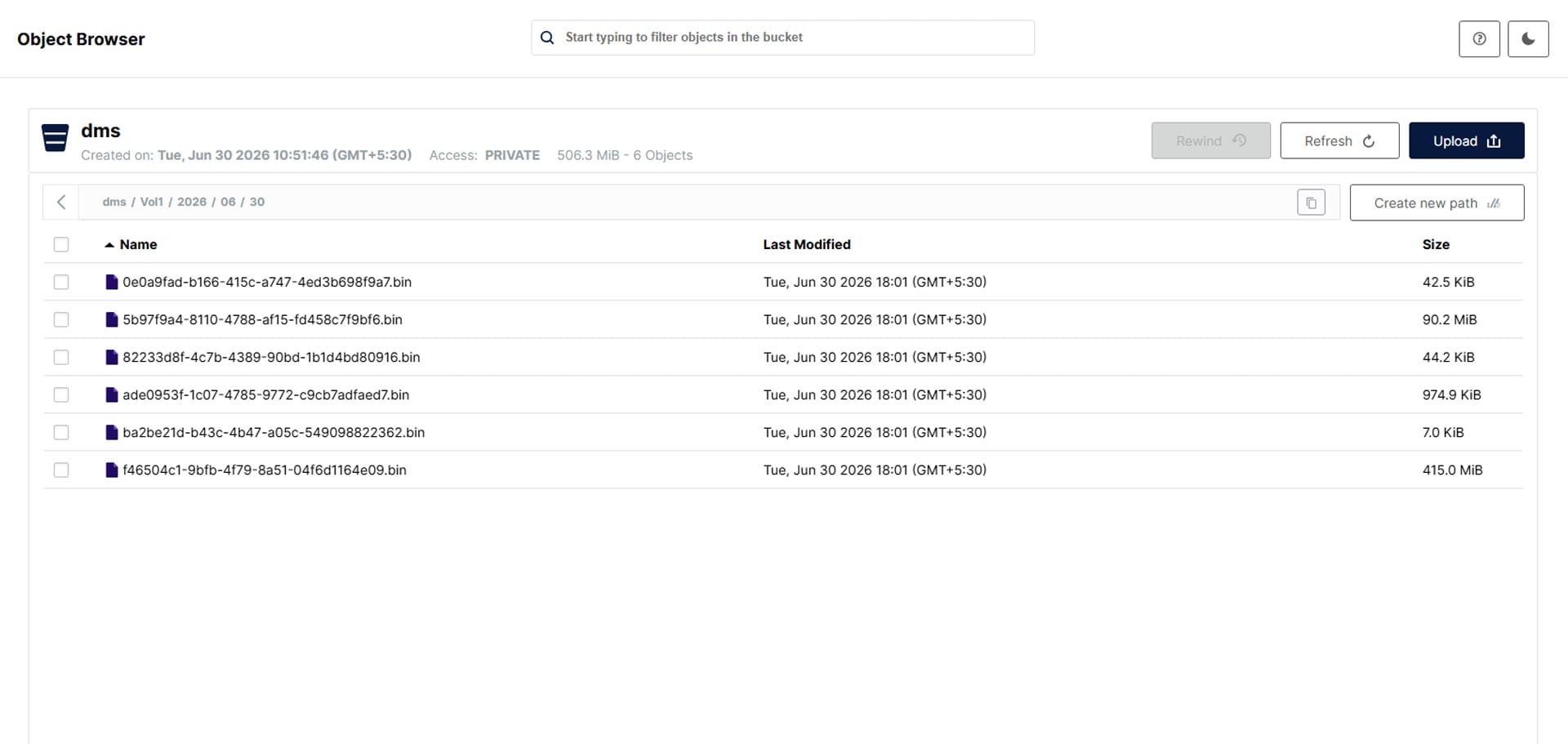Click the search magnifier icon
This screenshot has height=744, width=1568.
click(547, 38)
